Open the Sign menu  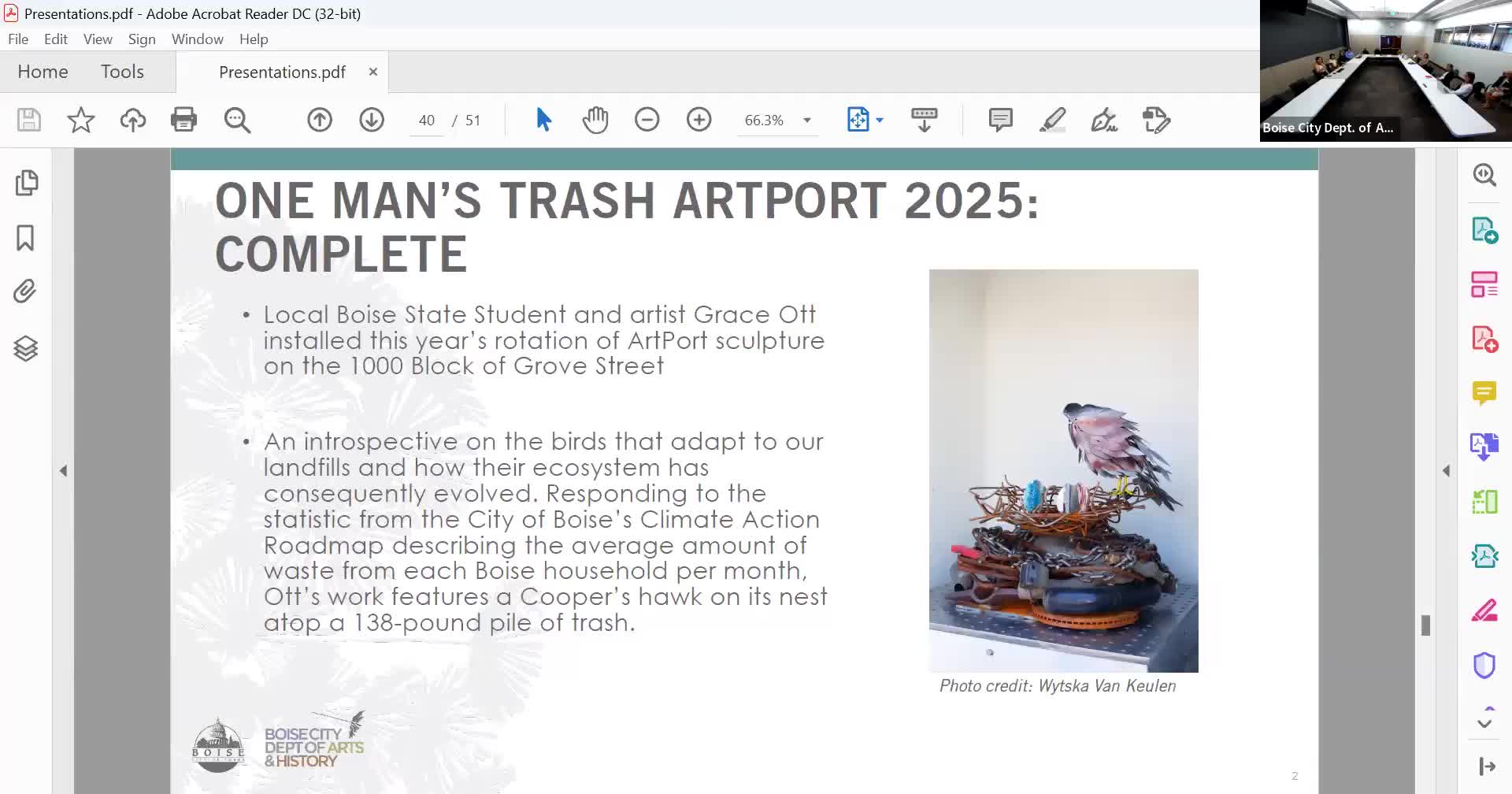[142, 39]
